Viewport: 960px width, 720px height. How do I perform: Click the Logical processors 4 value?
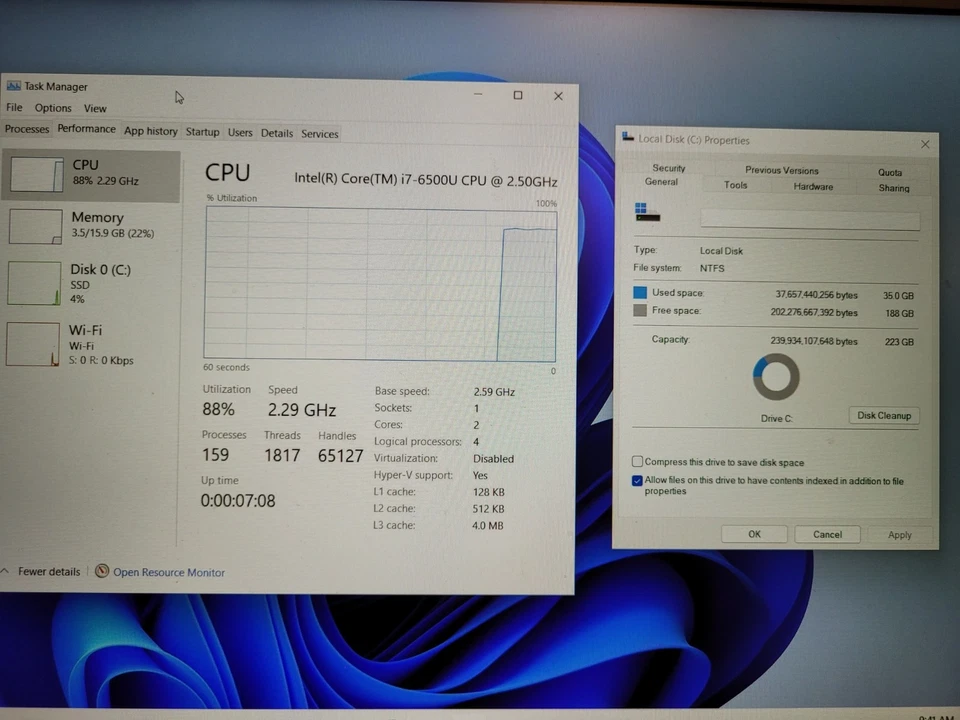point(476,441)
